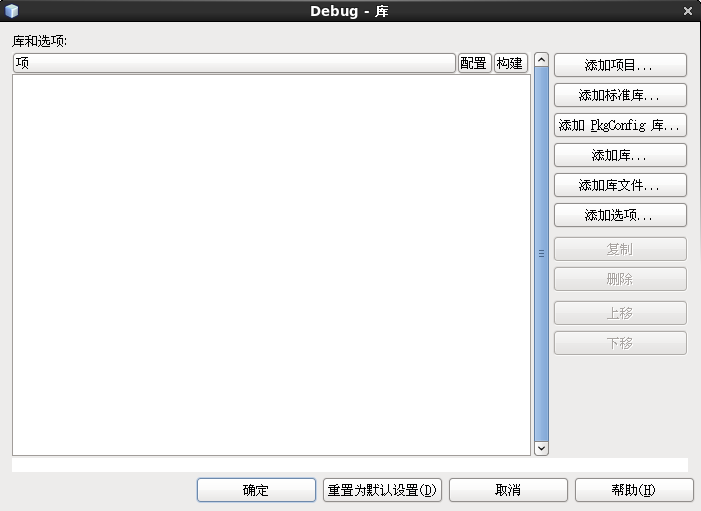Click the blue vertical scrollbar thumb
The image size is (701, 511).
point(541,253)
